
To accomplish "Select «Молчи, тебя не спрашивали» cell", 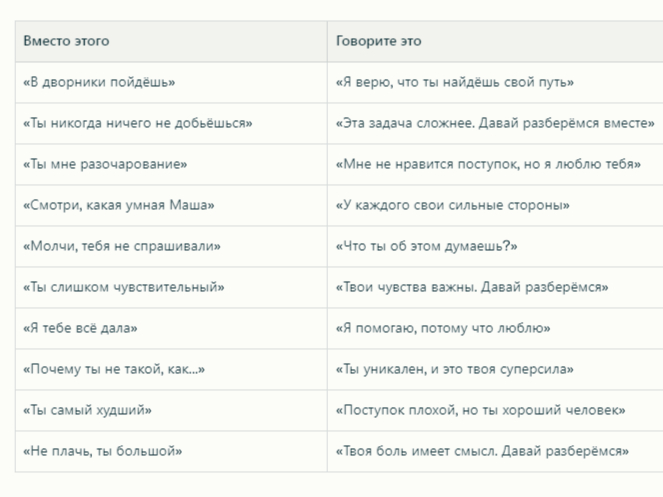I will coord(121,246).
